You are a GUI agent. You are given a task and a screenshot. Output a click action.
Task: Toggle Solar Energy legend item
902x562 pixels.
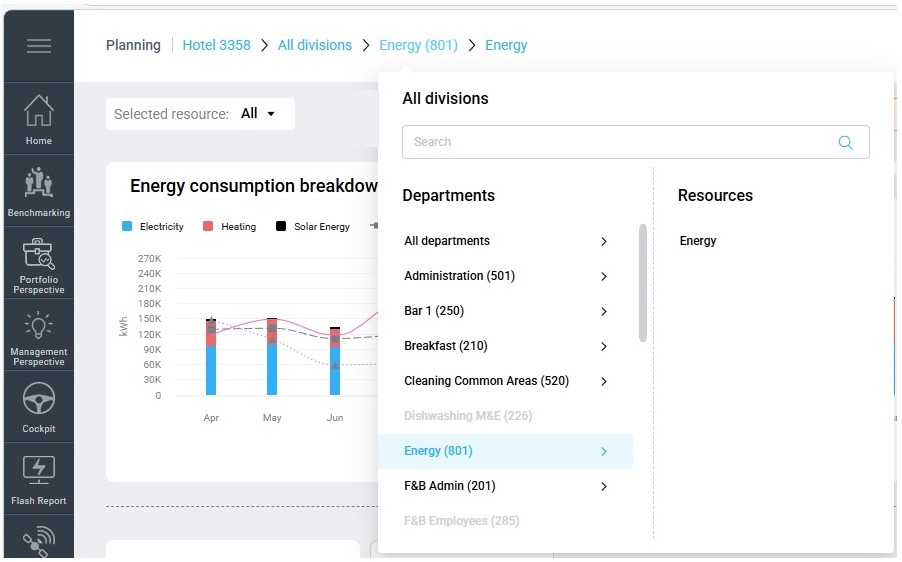click(x=312, y=227)
